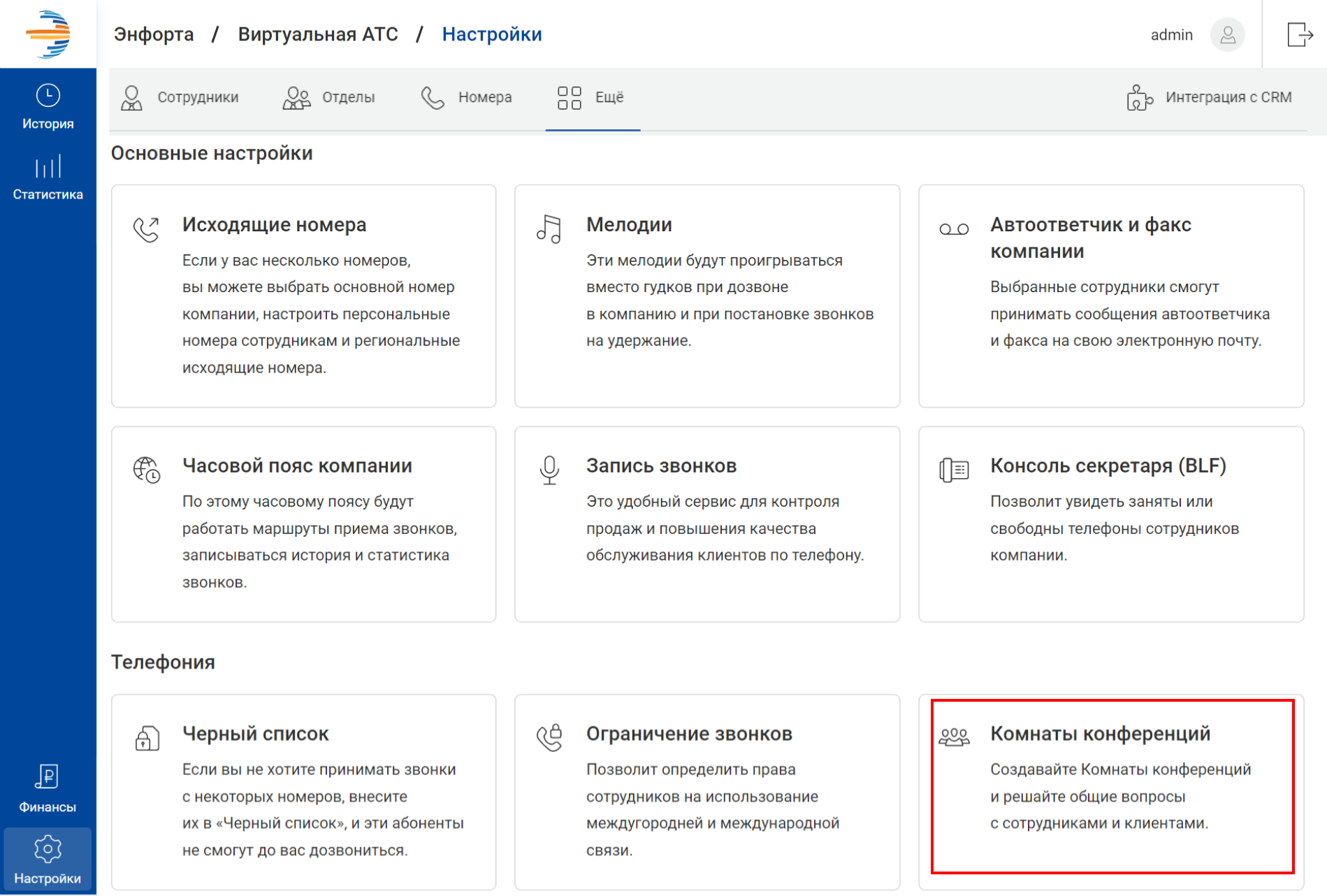Click the CRM integration puzzle icon
The width and height of the screenshot is (1327, 896).
point(1140,98)
